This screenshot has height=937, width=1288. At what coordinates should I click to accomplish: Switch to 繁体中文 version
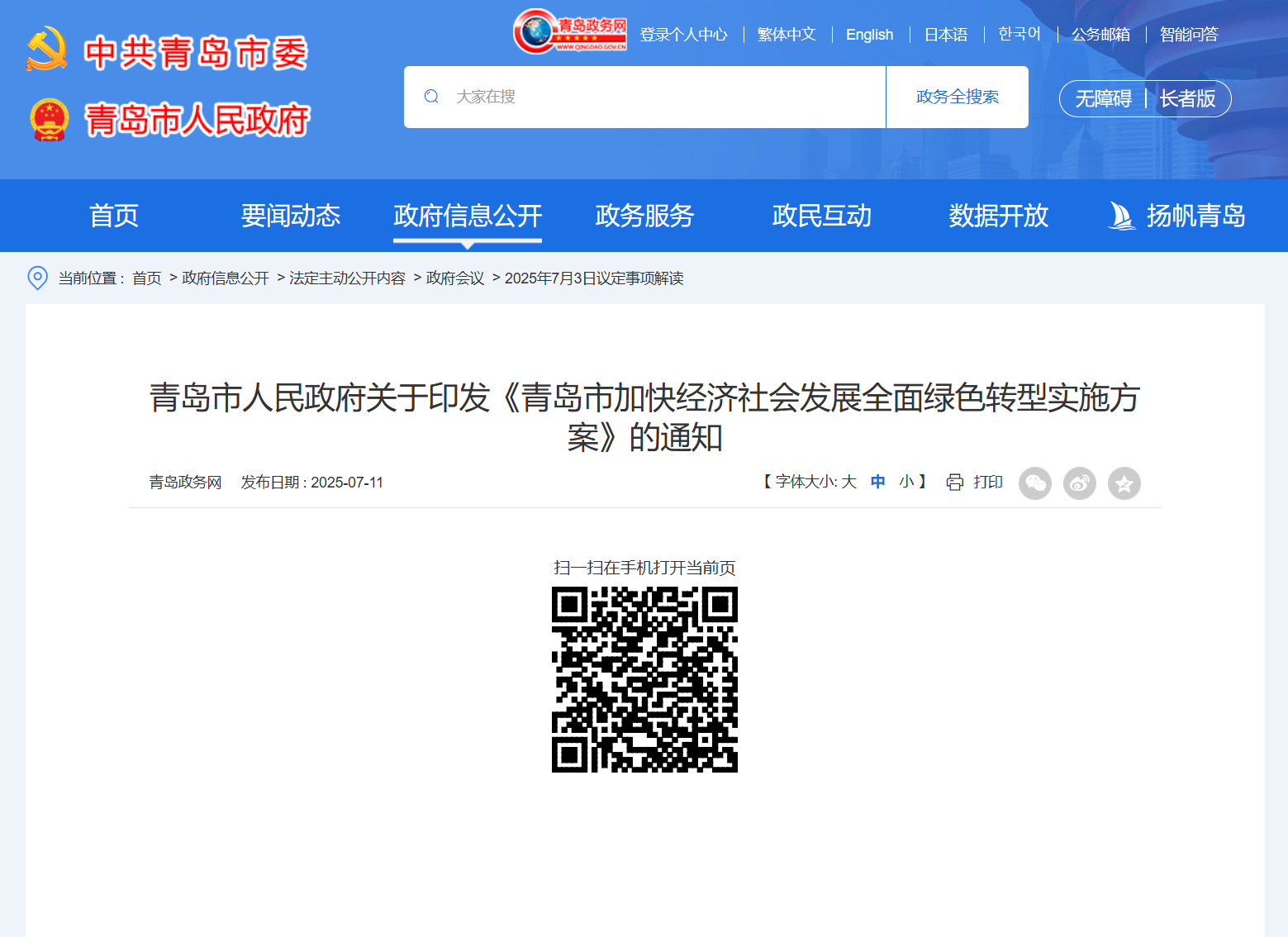click(786, 35)
